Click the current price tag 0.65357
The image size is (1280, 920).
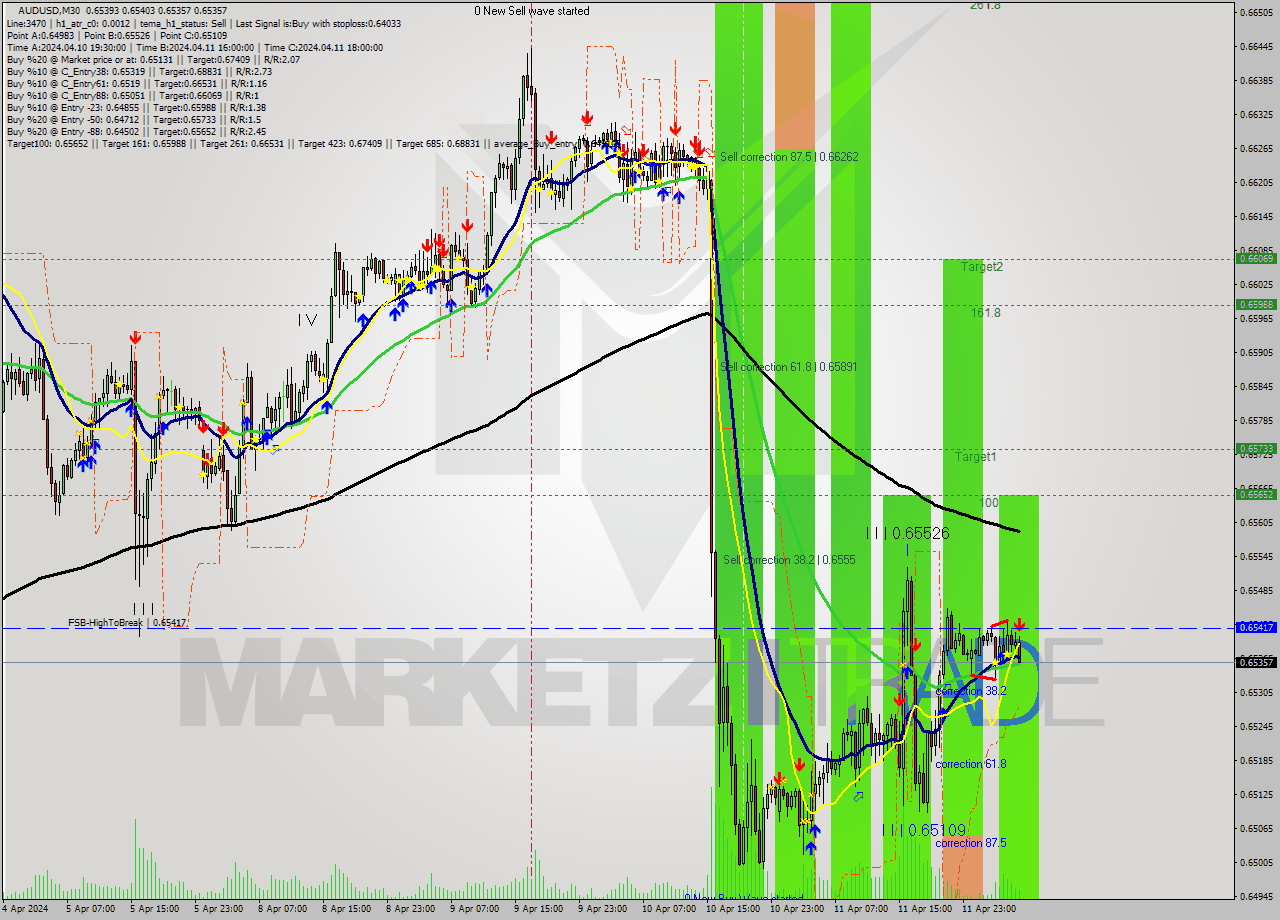1256,662
